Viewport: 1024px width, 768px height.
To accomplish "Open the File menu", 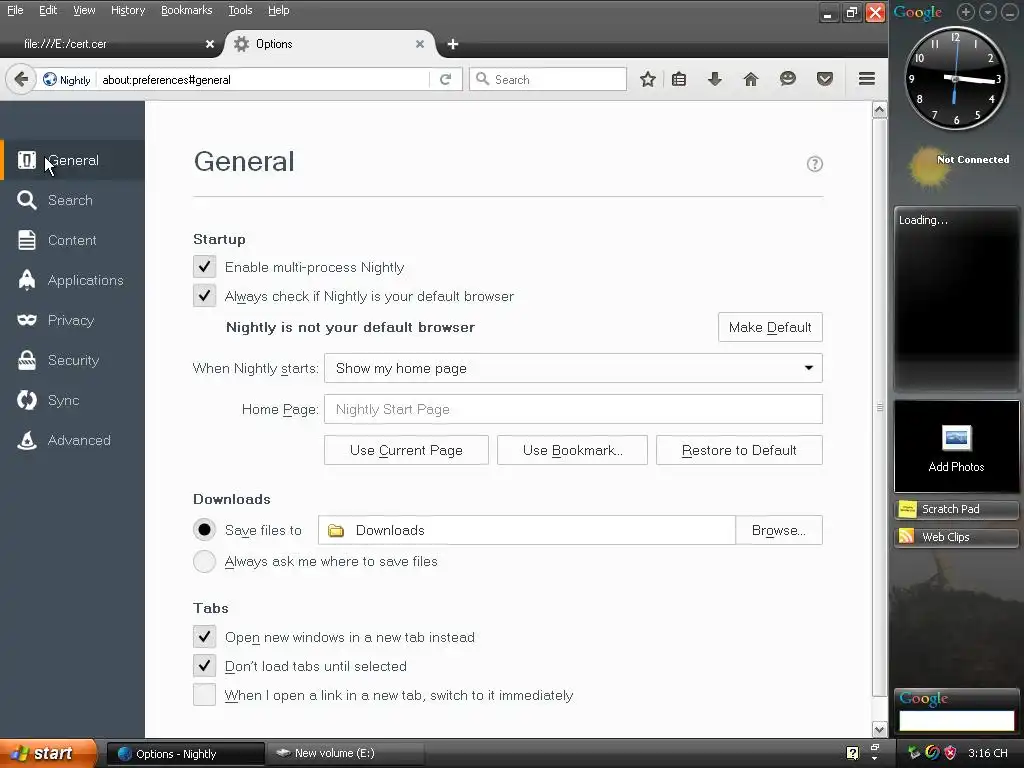I will coord(15,10).
